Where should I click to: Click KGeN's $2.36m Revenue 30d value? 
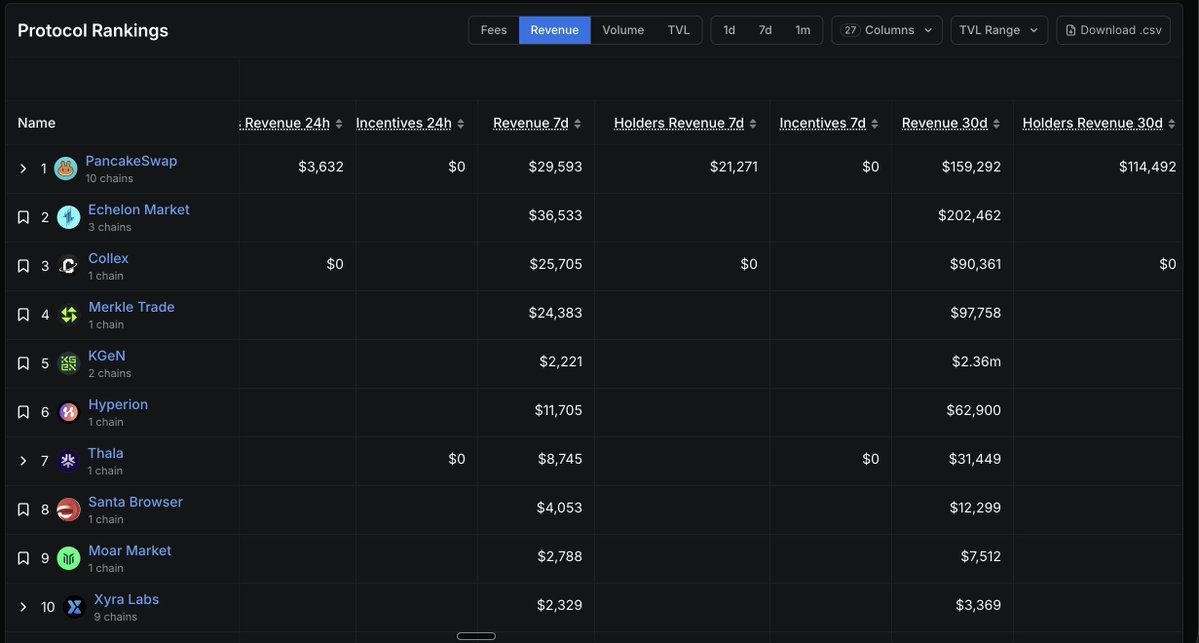pyautogui.click(x=976, y=361)
